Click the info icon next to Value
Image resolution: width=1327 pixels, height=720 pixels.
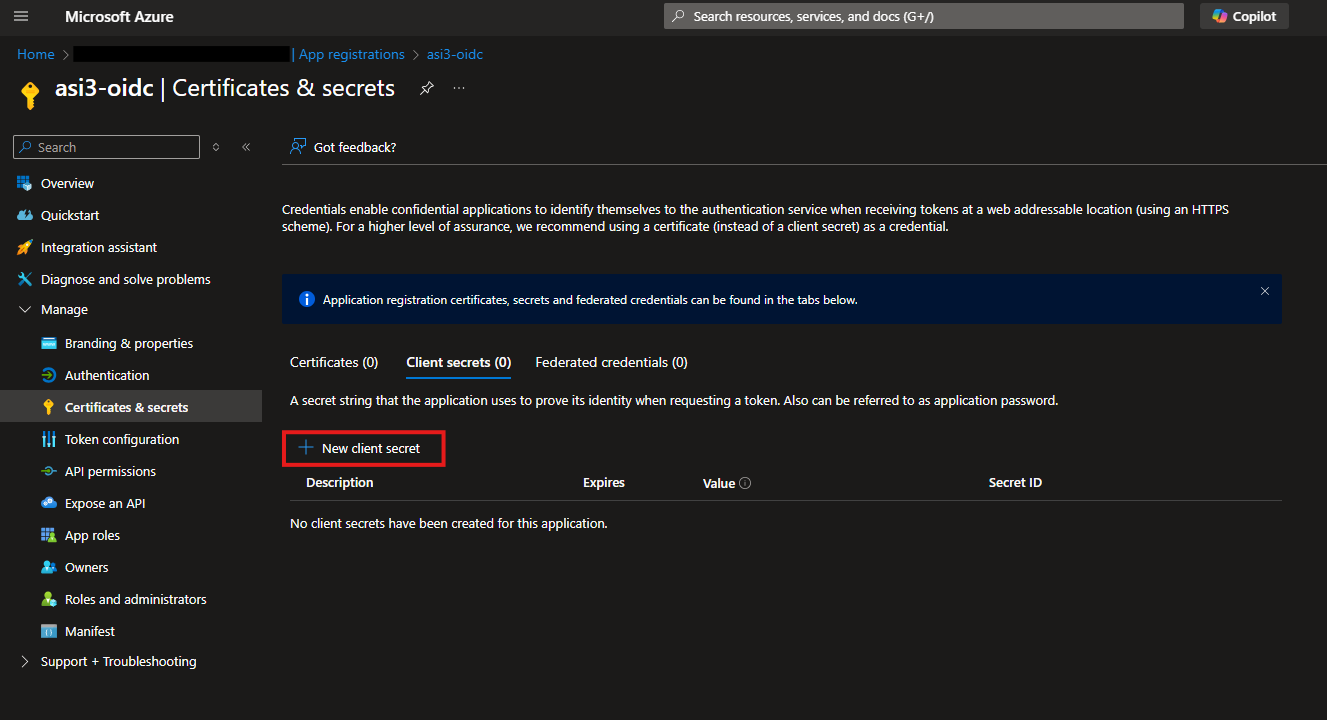click(x=745, y=483)
